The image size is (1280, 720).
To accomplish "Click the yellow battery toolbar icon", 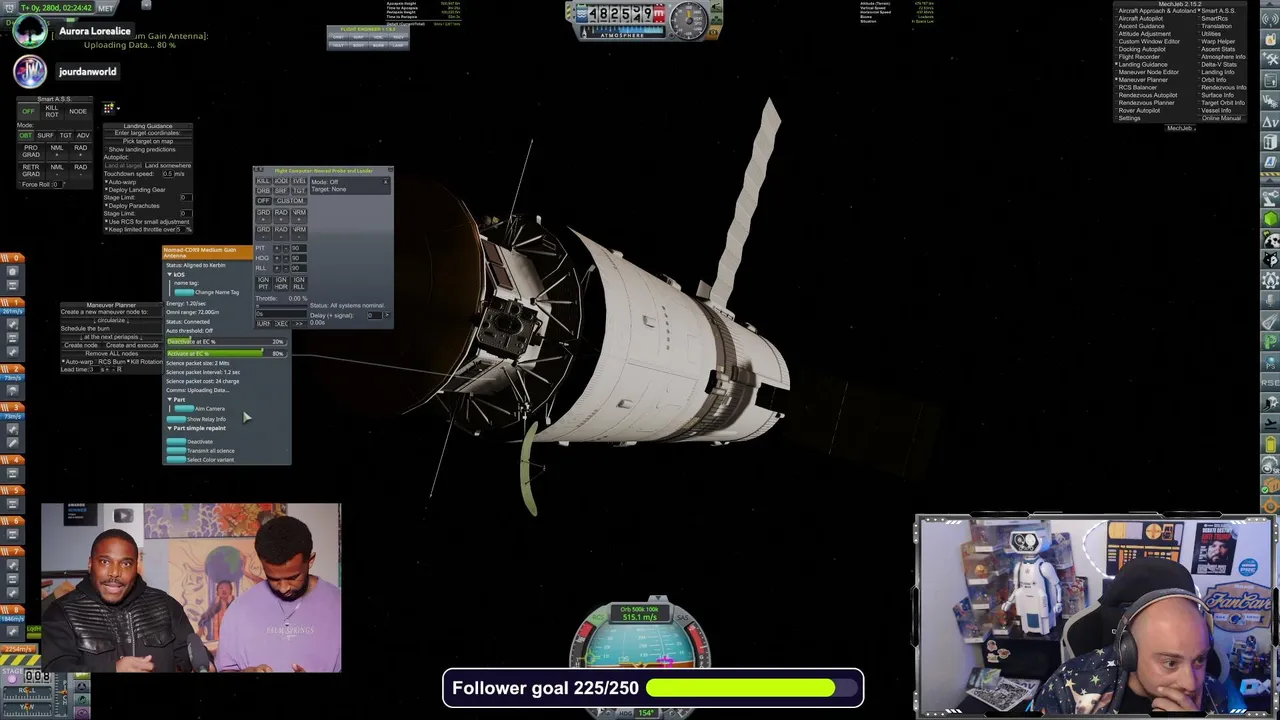I will pyautogui.click(x=1270, y=444).
